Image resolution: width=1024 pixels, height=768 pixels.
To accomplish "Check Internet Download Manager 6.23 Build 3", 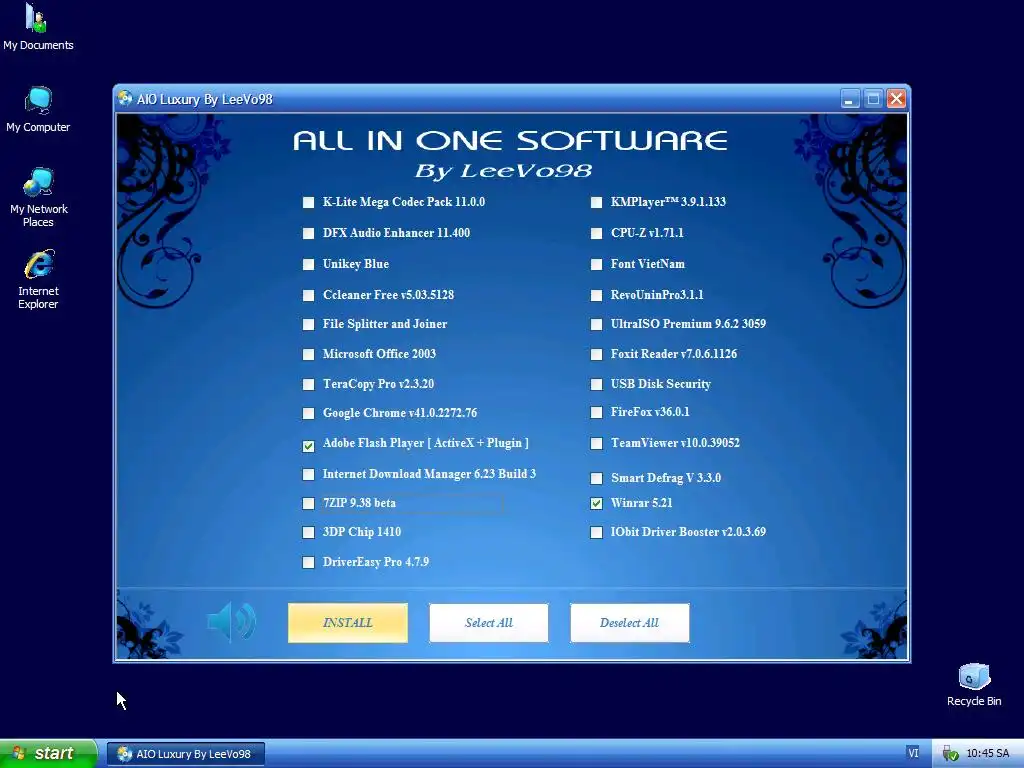I will pyautogui.click(x=308, y=475).
